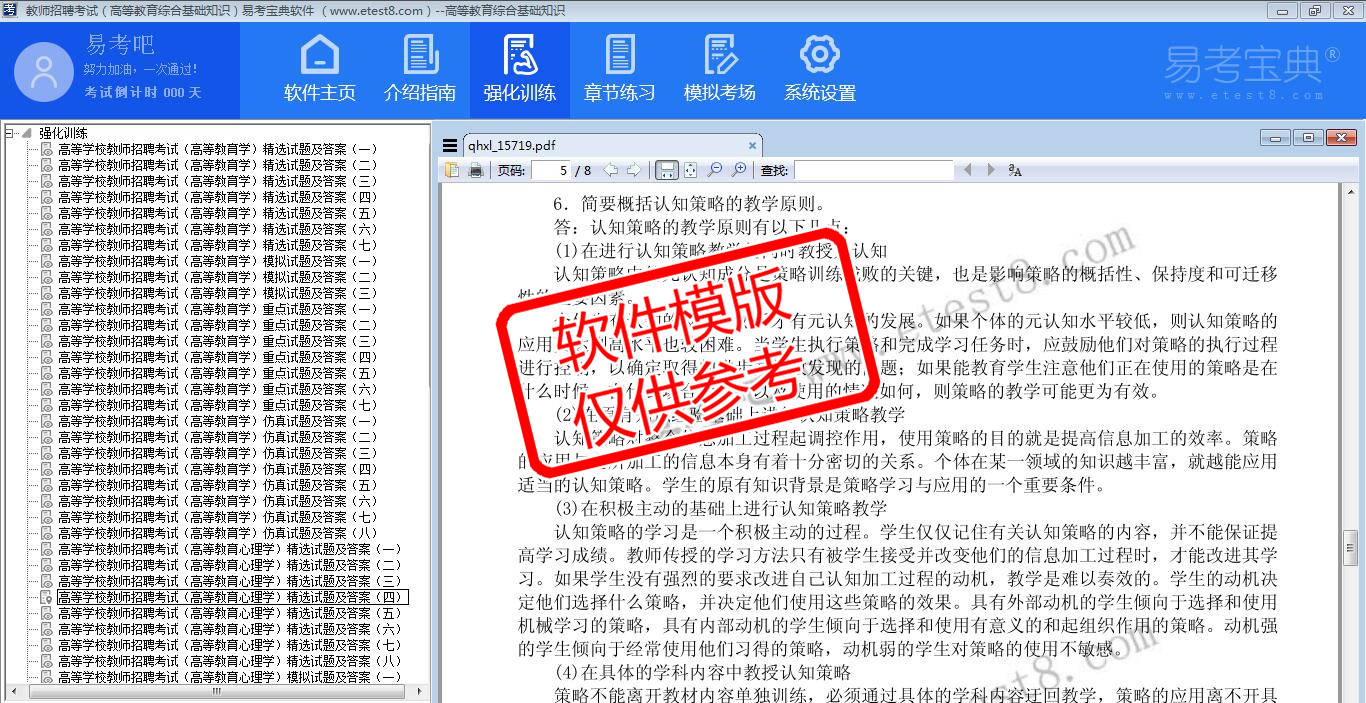Open 高等教育学 精选试题及答案（三）
This screenshot has width=1366, height=703.
pos(218,181)
